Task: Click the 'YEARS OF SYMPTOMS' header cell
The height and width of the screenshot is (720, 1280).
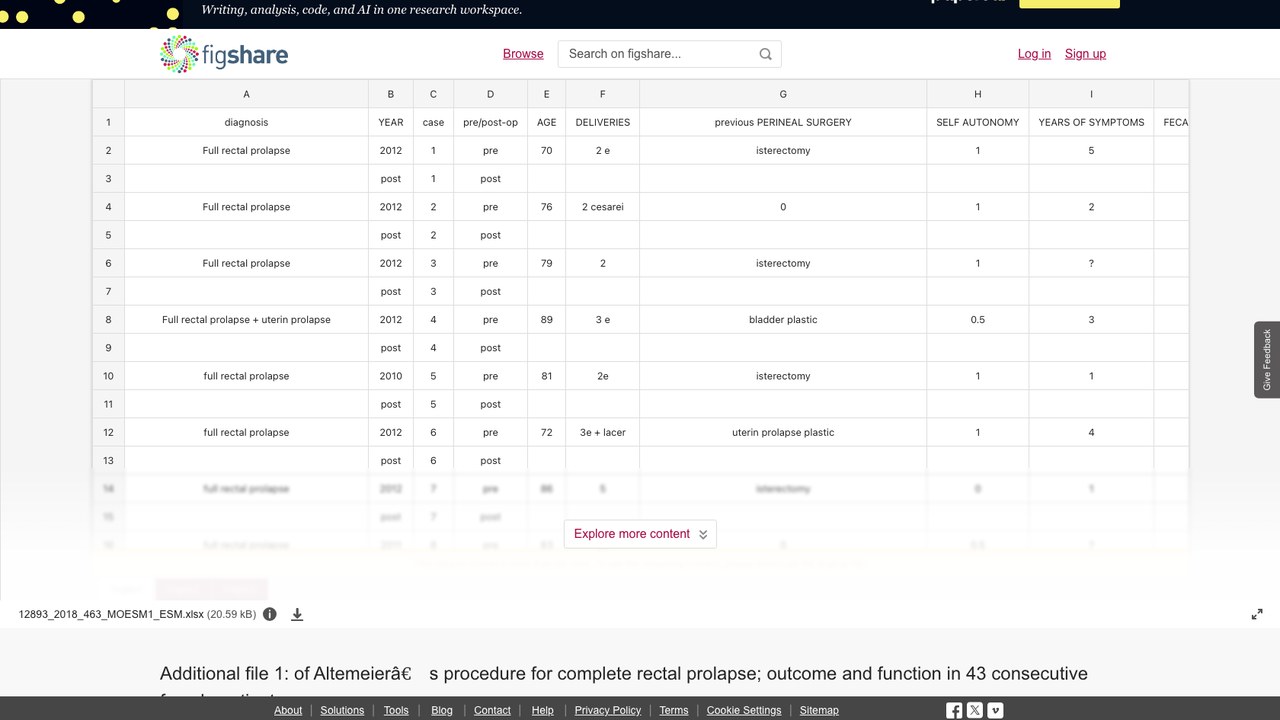Action: pyautogui.click(x=1091, y=122)
